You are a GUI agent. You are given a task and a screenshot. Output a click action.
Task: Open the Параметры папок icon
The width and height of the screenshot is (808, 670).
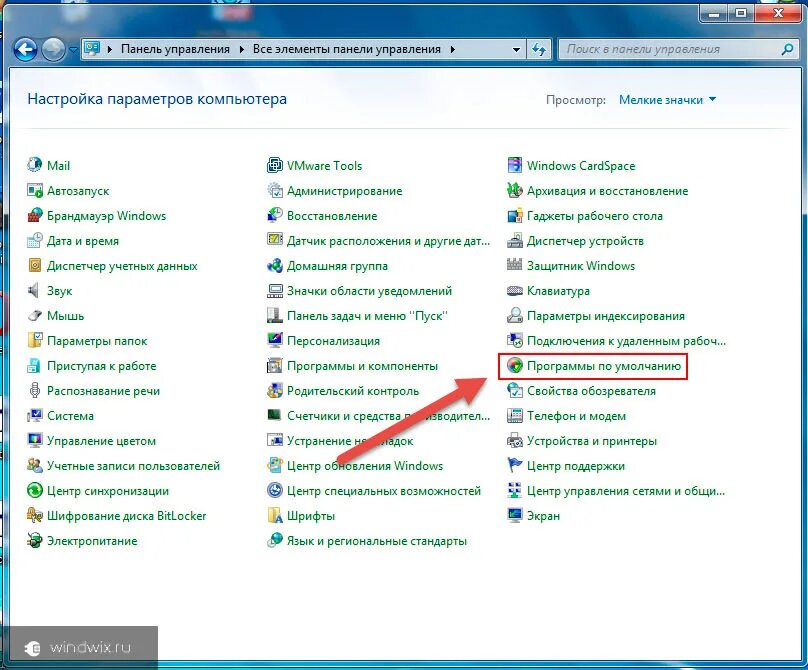(35, 340)
